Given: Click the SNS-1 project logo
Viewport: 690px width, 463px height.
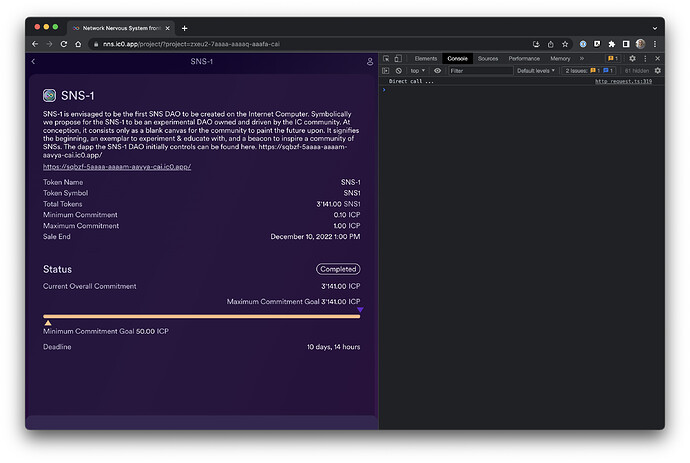Looking at the screenshot, I should 49,96.
